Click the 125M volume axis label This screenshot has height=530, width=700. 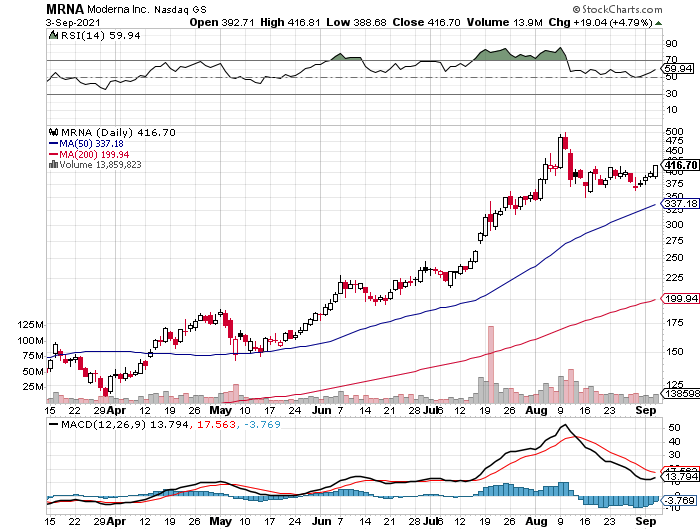pos(31,325)
